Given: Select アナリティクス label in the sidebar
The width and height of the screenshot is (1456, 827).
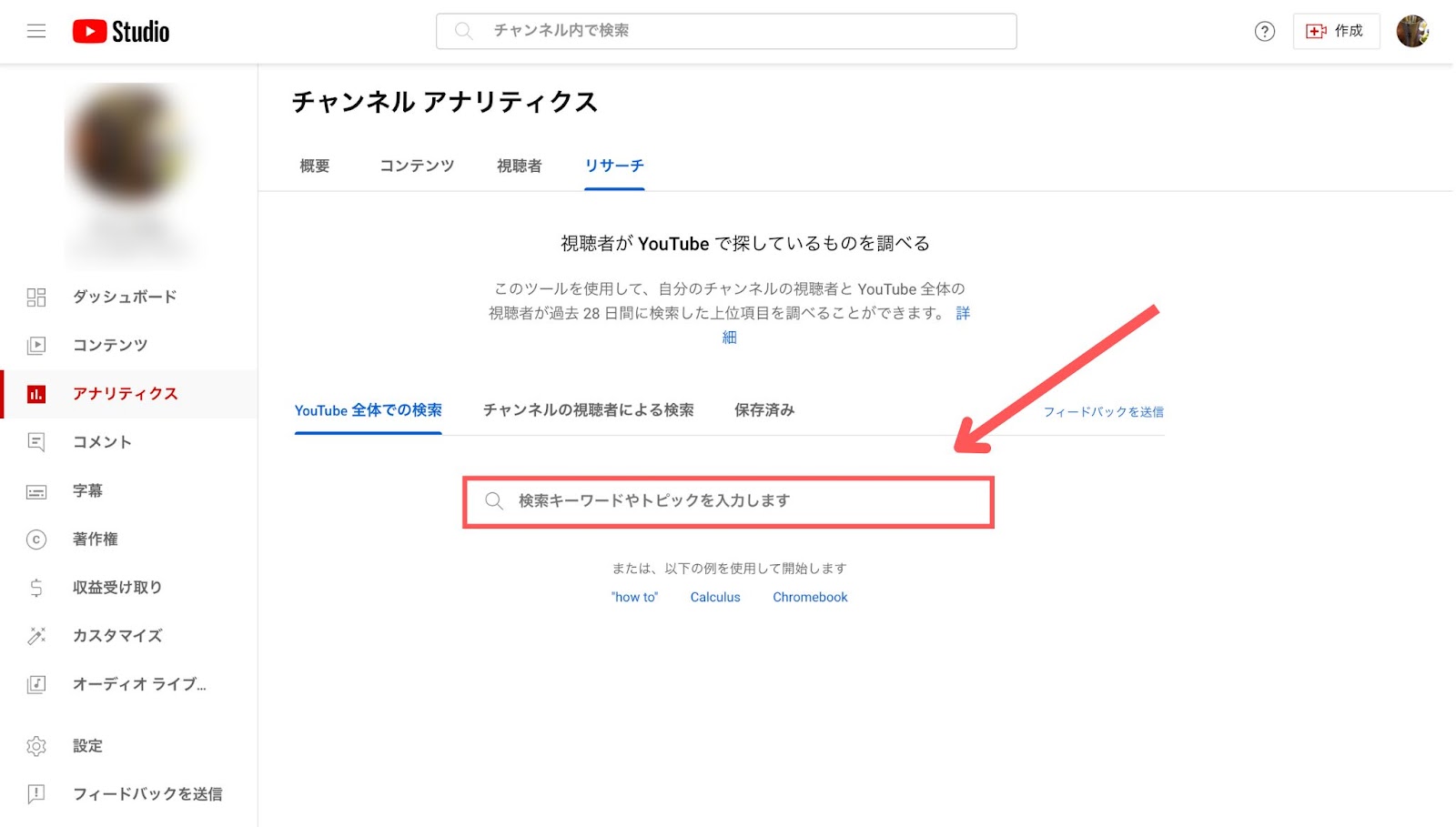Looking at the screenshot, I should coord(126,393).
